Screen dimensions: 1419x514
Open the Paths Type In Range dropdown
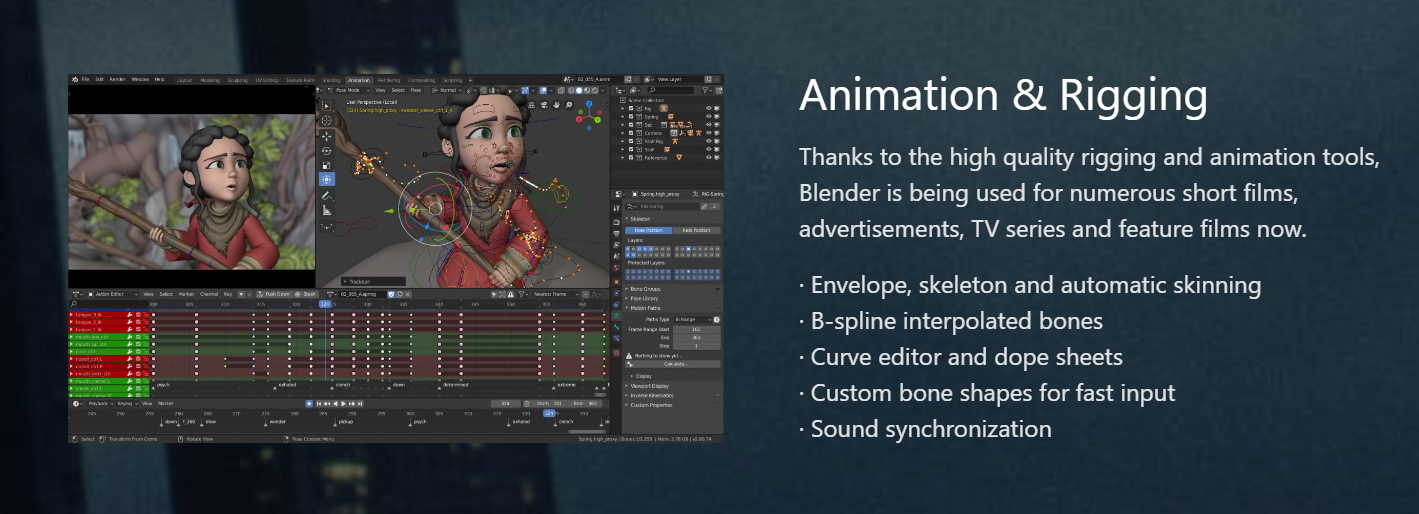tap(693, 320)
